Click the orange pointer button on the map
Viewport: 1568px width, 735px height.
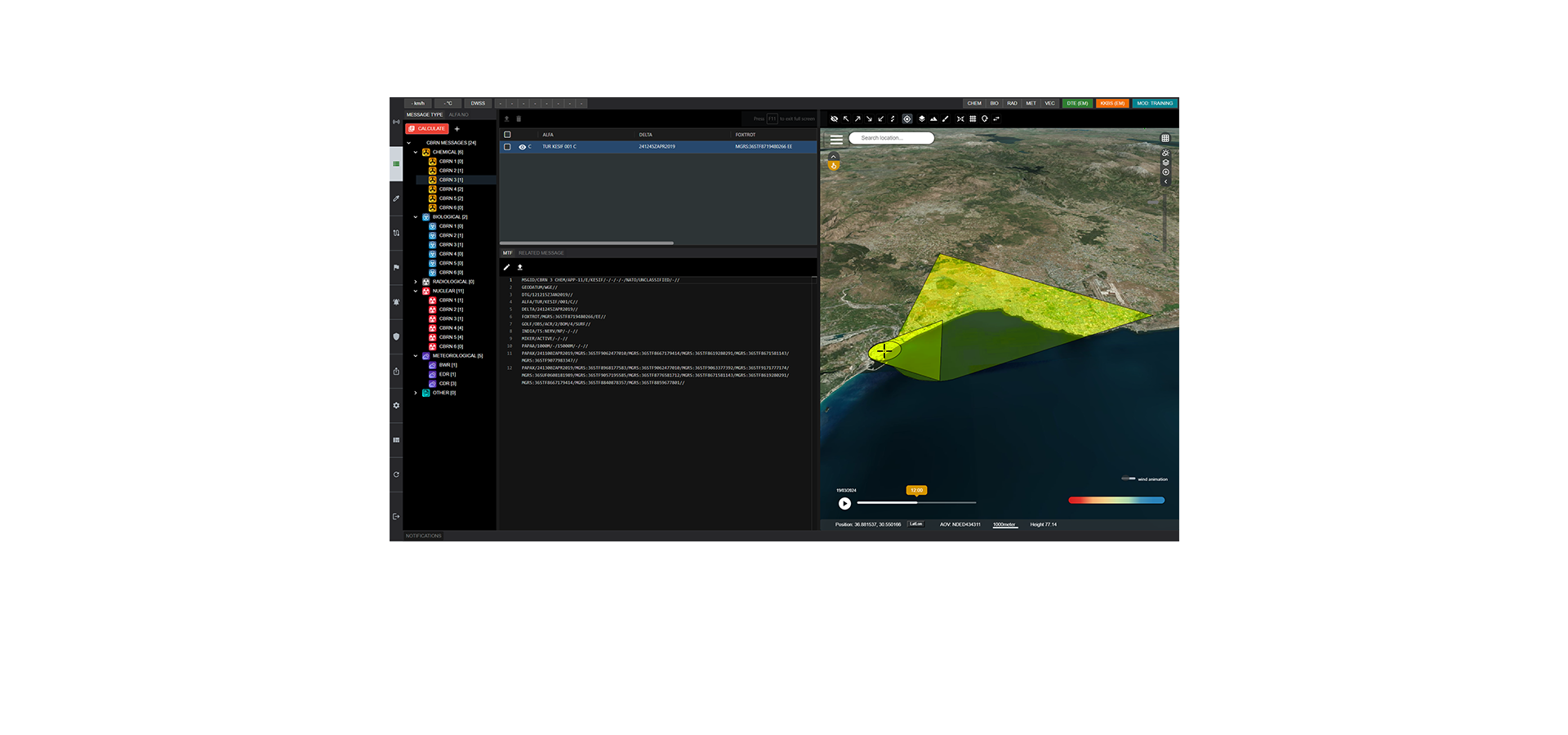834,166
